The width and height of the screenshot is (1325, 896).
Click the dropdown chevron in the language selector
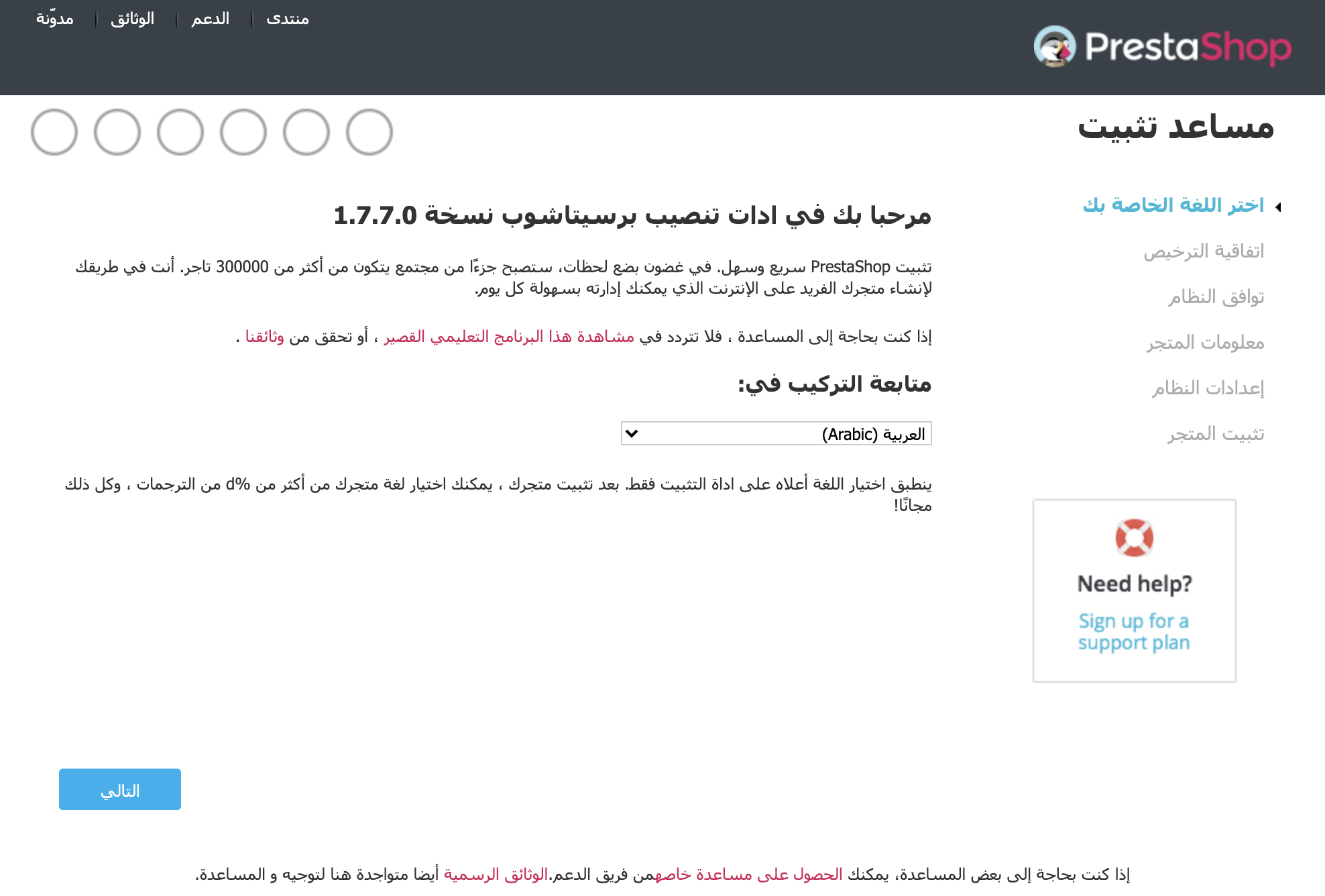click(x=632, y=434)
